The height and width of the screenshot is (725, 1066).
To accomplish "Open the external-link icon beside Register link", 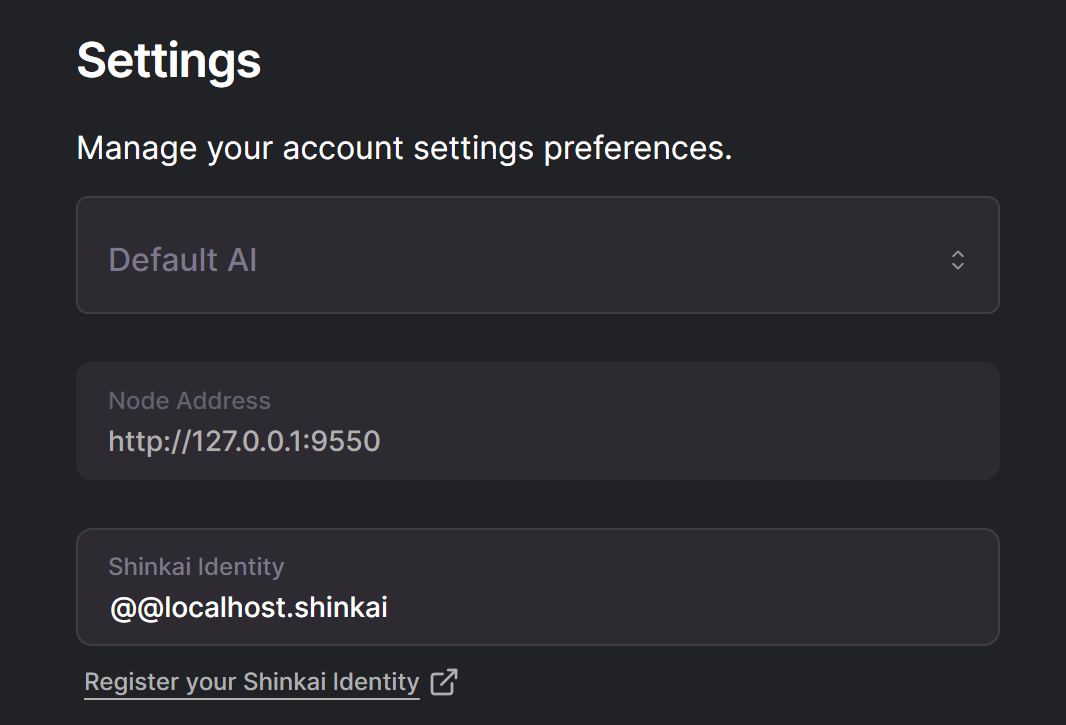I will pyautogui.click(x=443, y=682).
